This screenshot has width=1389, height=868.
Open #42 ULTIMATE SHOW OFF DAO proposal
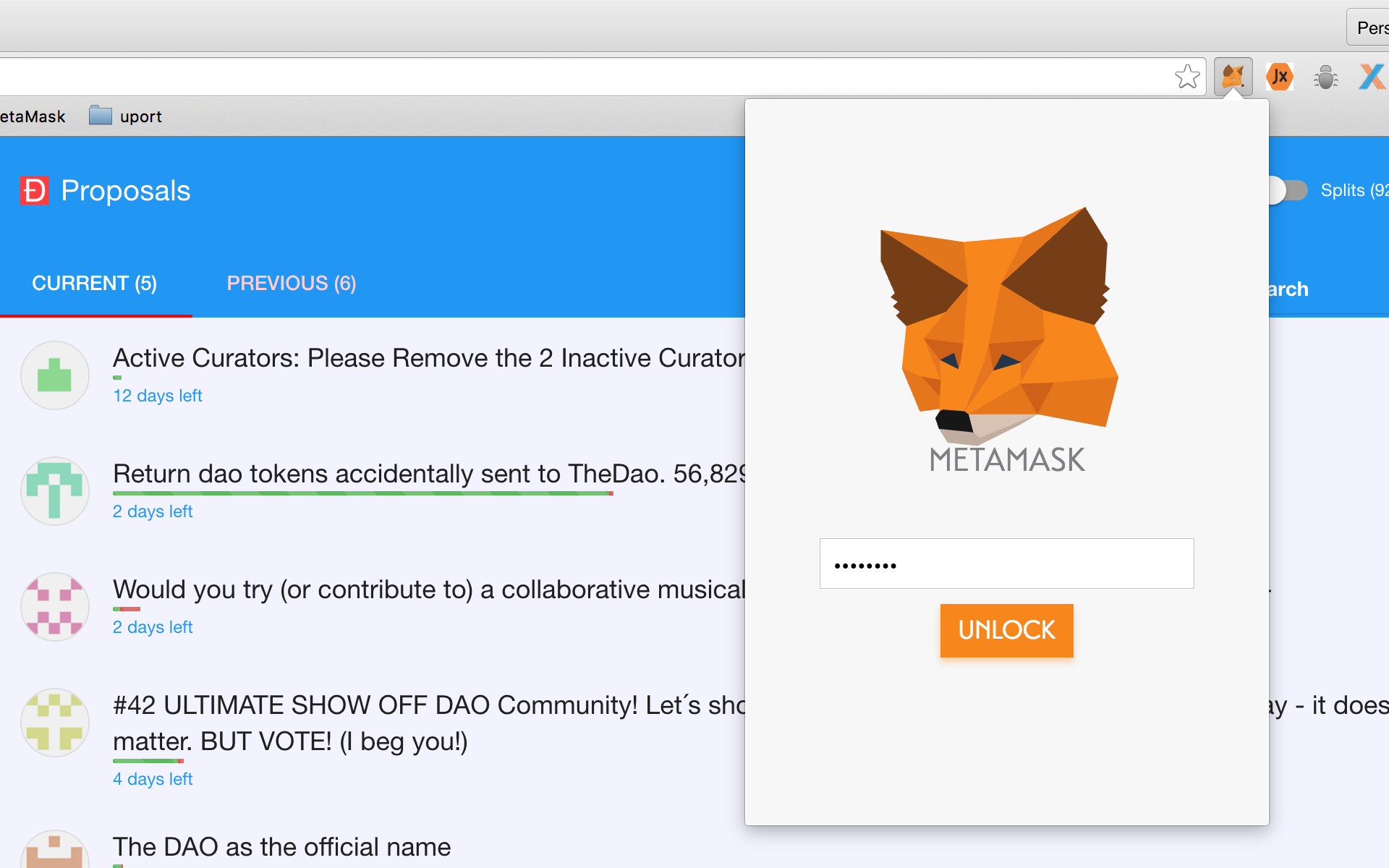(429, 723)
